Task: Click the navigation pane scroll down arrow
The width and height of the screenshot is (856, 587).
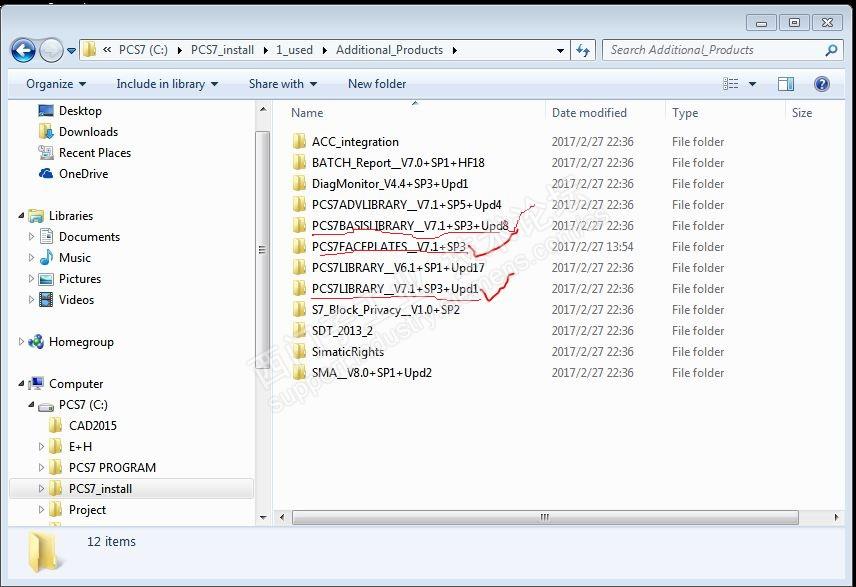Action: [x=263, y=517]
